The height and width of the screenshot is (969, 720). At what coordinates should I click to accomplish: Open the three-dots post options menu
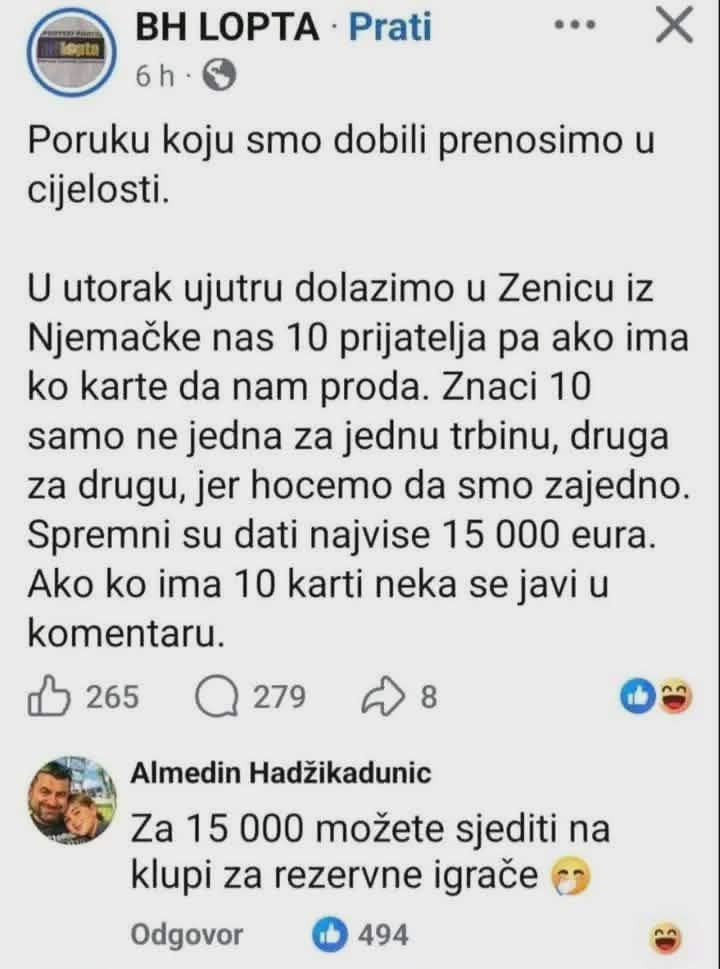(575, 25)
